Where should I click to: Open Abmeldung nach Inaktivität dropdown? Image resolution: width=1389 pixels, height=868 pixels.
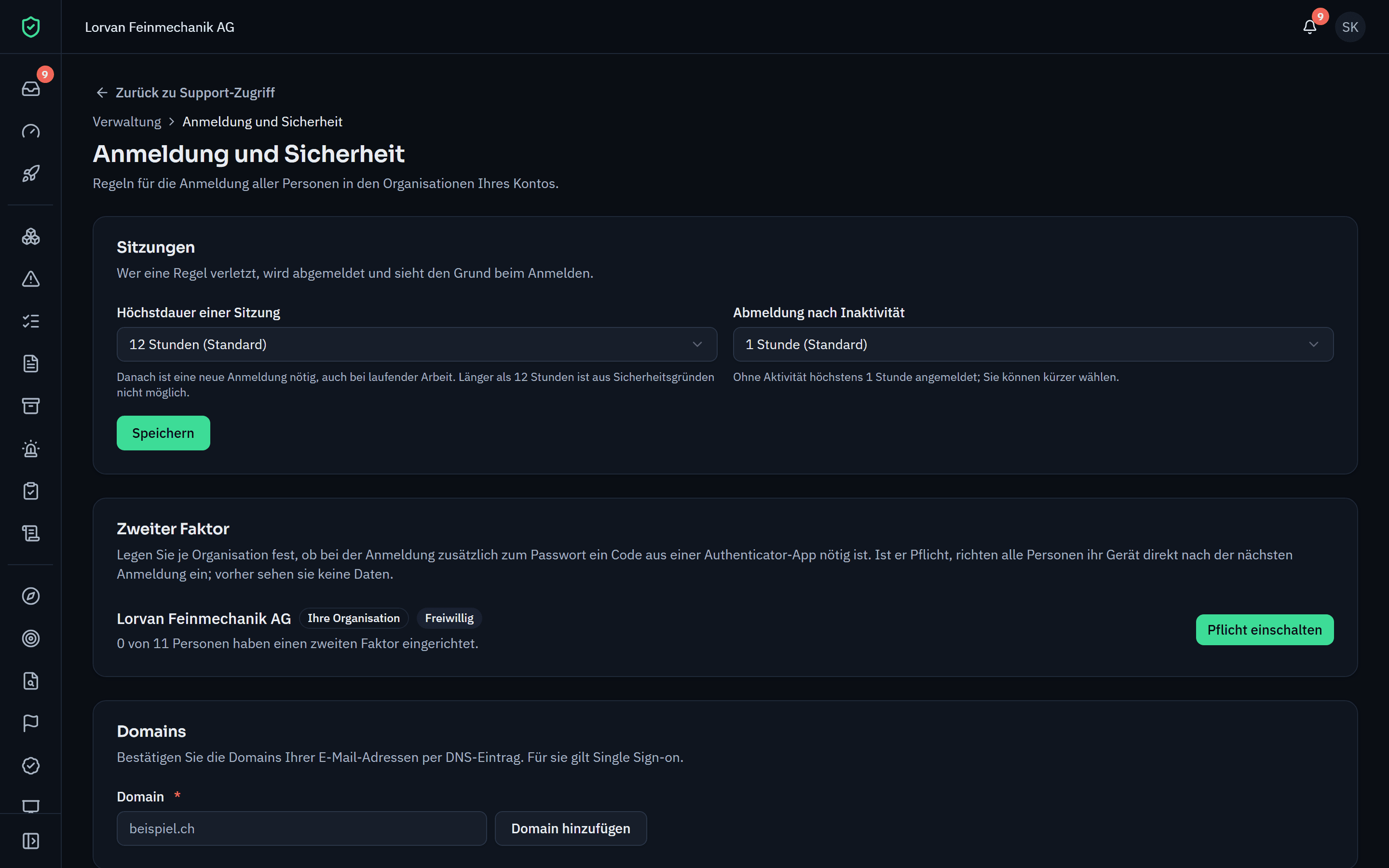[1033, 344]
